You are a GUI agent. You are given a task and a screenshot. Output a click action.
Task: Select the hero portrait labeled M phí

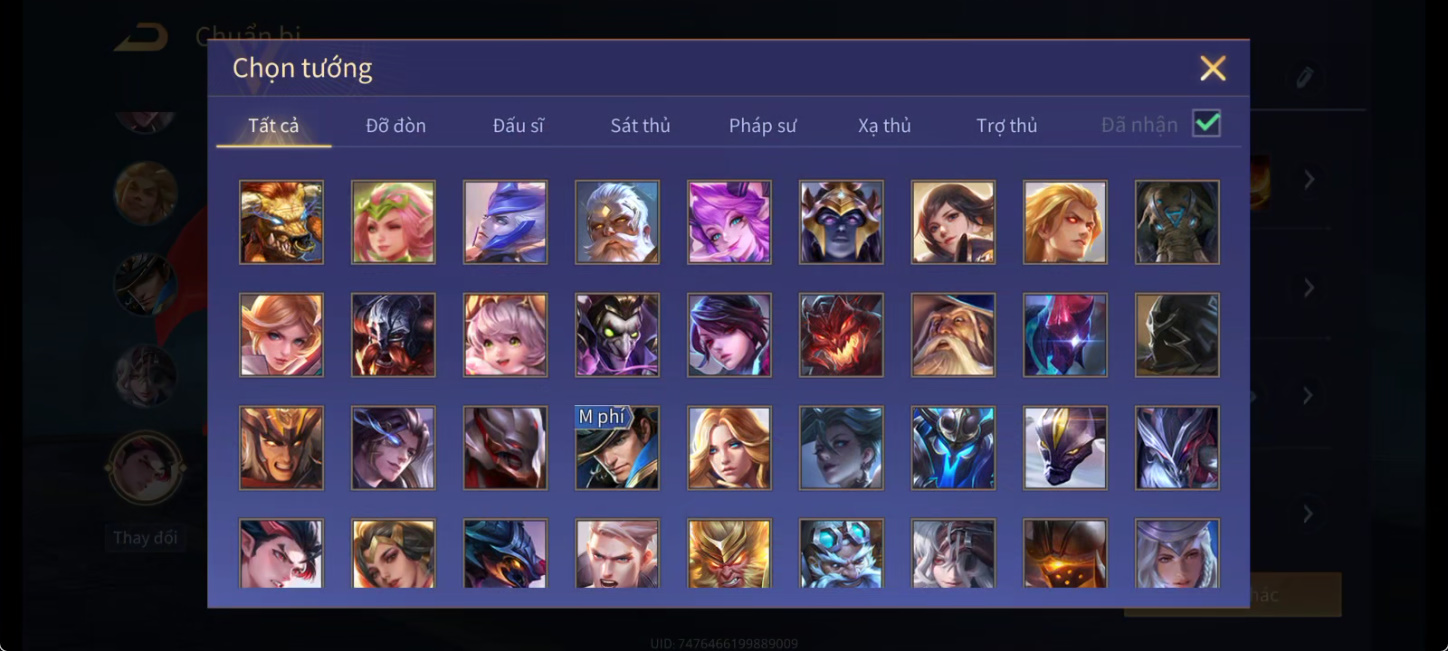coord(617,447)
